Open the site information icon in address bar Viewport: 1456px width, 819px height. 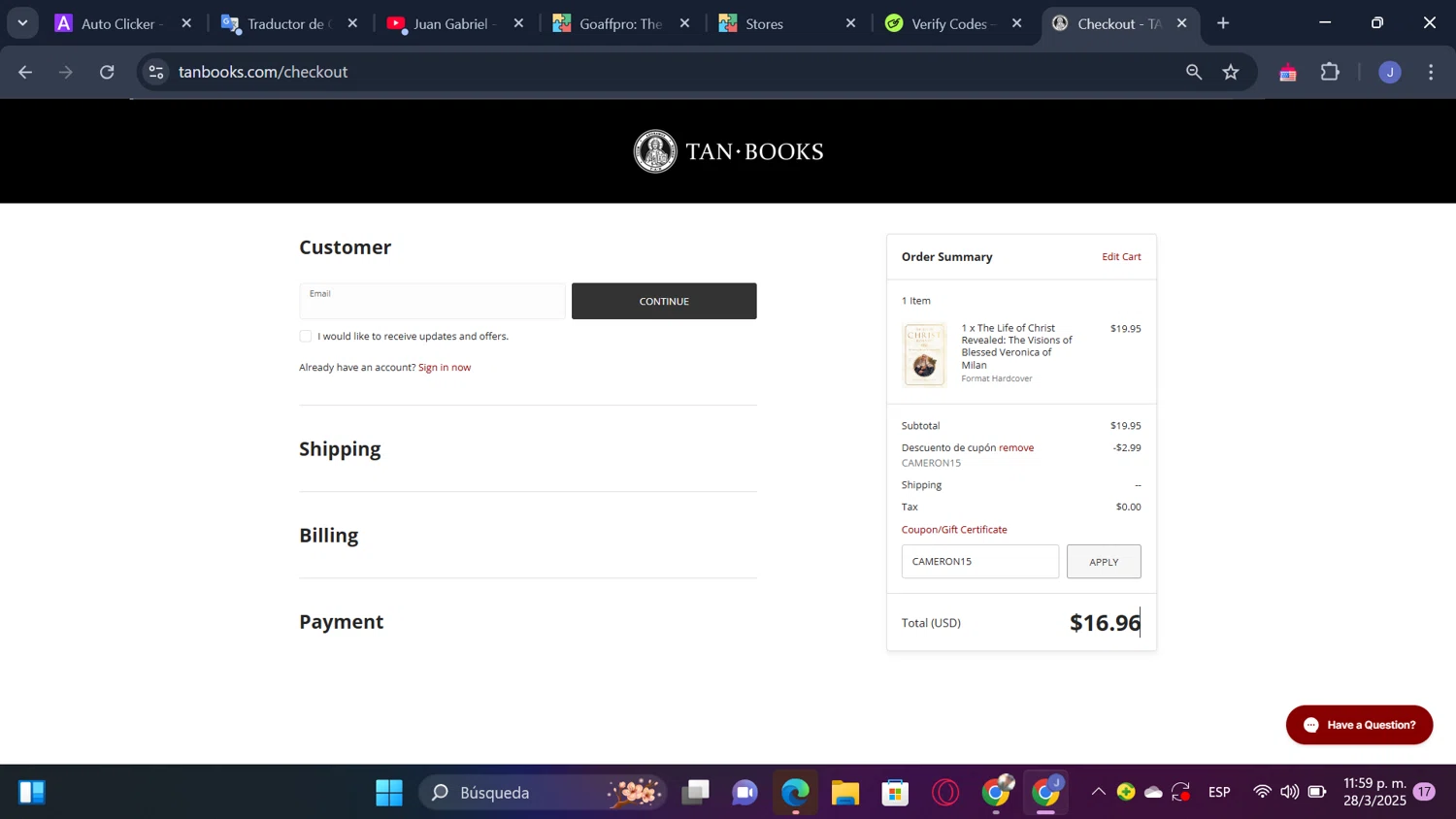click(156, 72)
